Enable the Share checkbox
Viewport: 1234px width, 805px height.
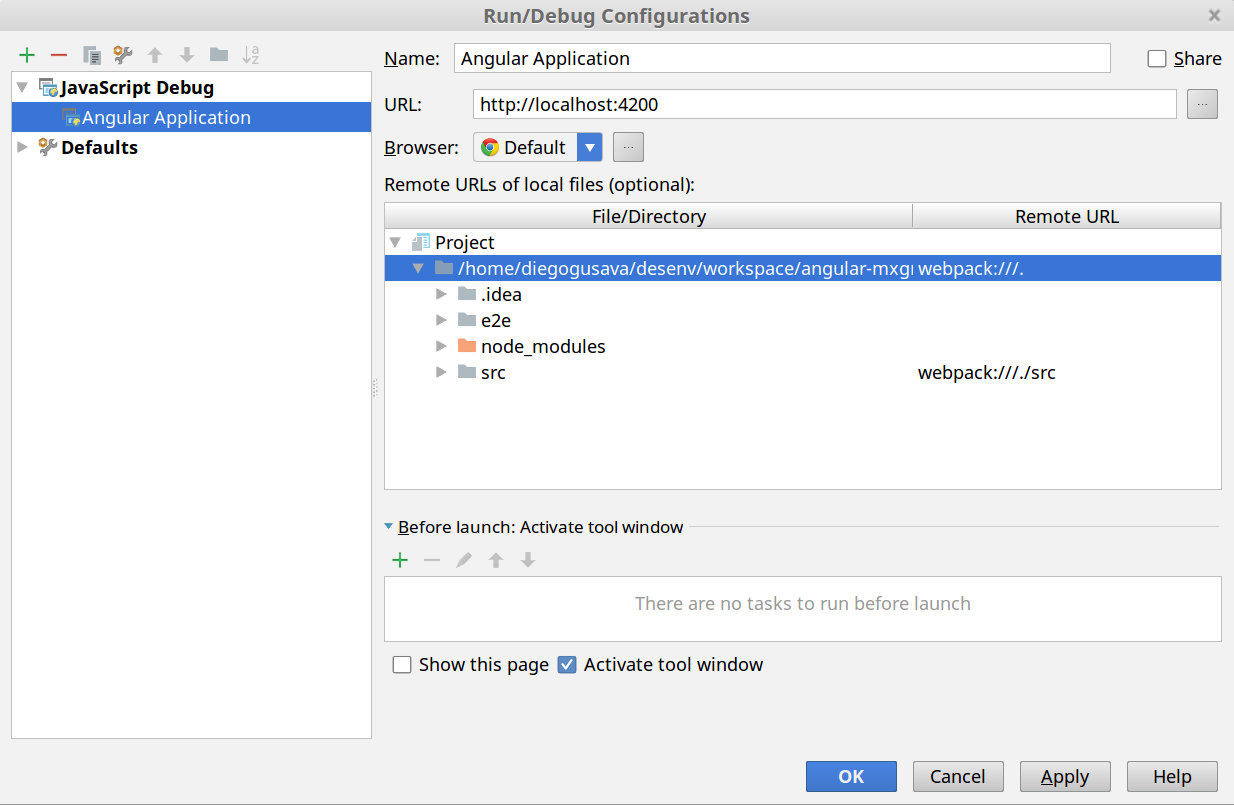1156,58
